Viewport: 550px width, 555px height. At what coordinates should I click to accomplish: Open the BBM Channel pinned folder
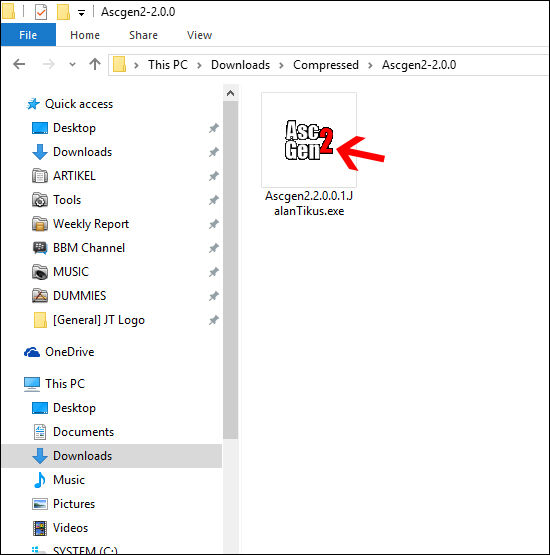tap(89, 248)
